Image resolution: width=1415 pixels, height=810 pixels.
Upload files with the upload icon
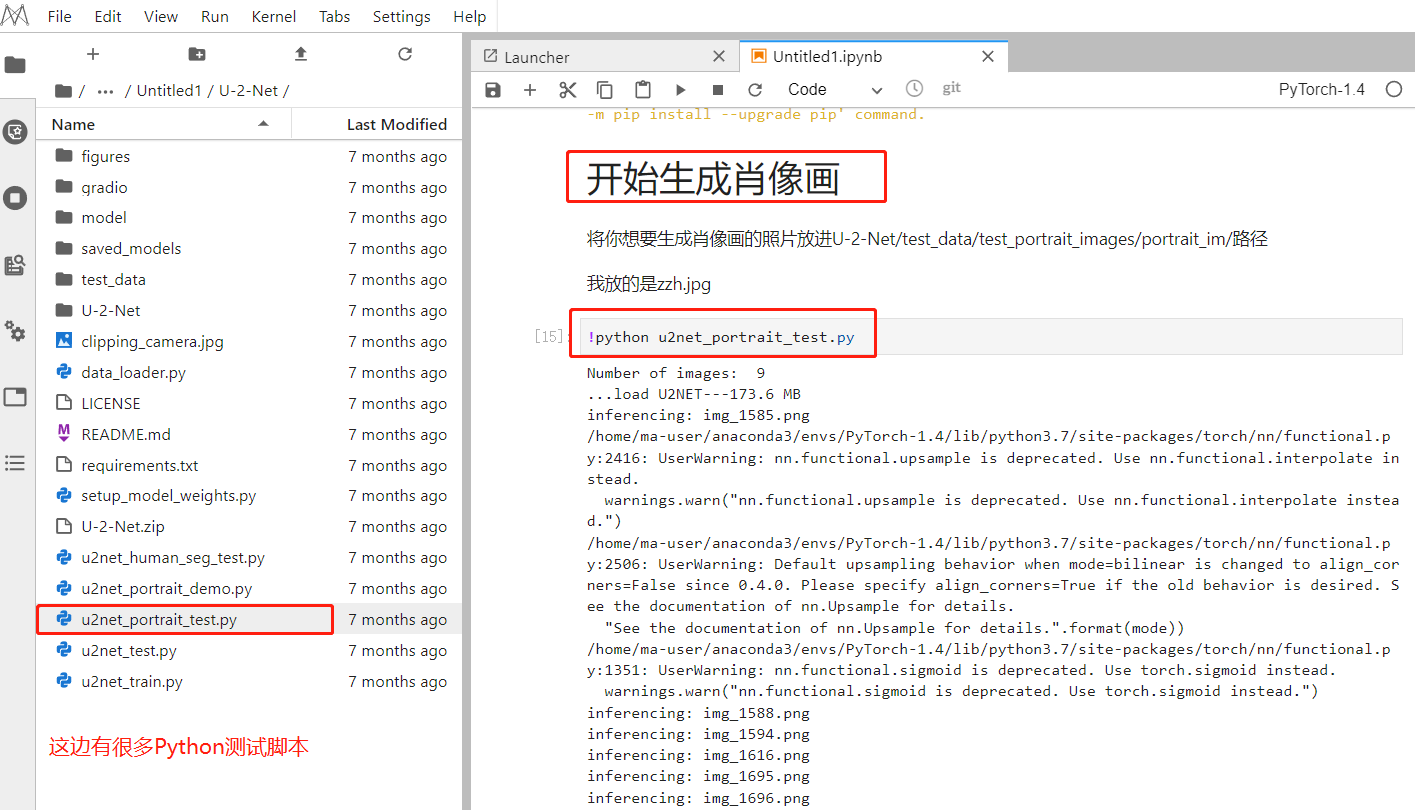301,54
